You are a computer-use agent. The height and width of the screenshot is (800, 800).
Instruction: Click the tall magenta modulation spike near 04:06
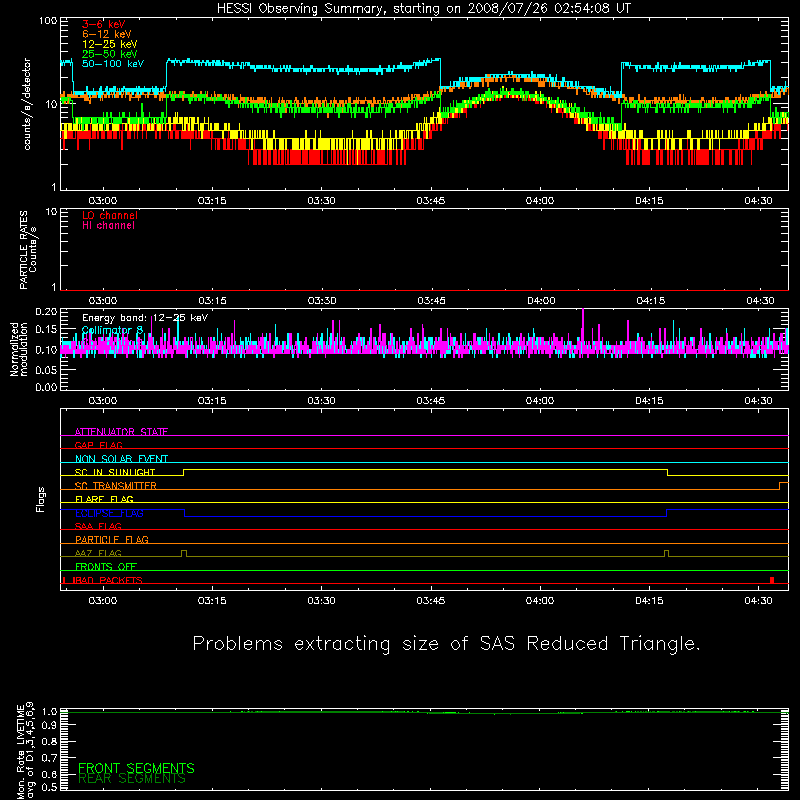click(x=583, y=324)
